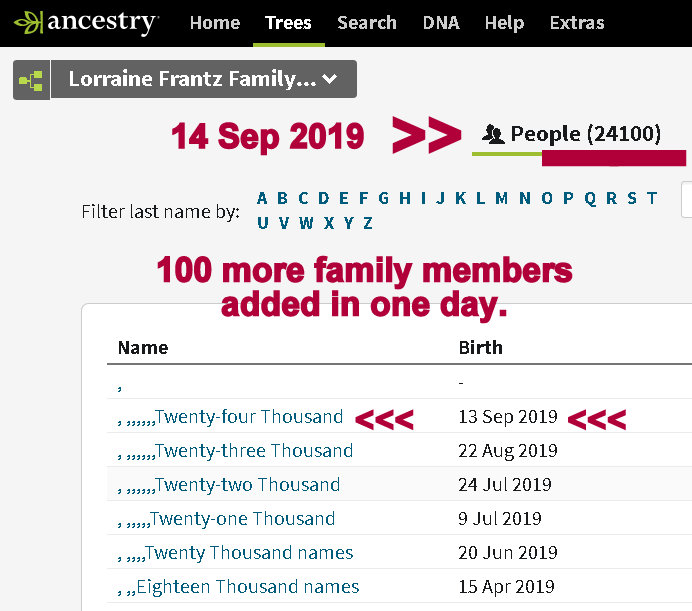Select the Trees tab
Image resolution: width=692 pixels, height=611 pixels.
(x=288, y=23)
